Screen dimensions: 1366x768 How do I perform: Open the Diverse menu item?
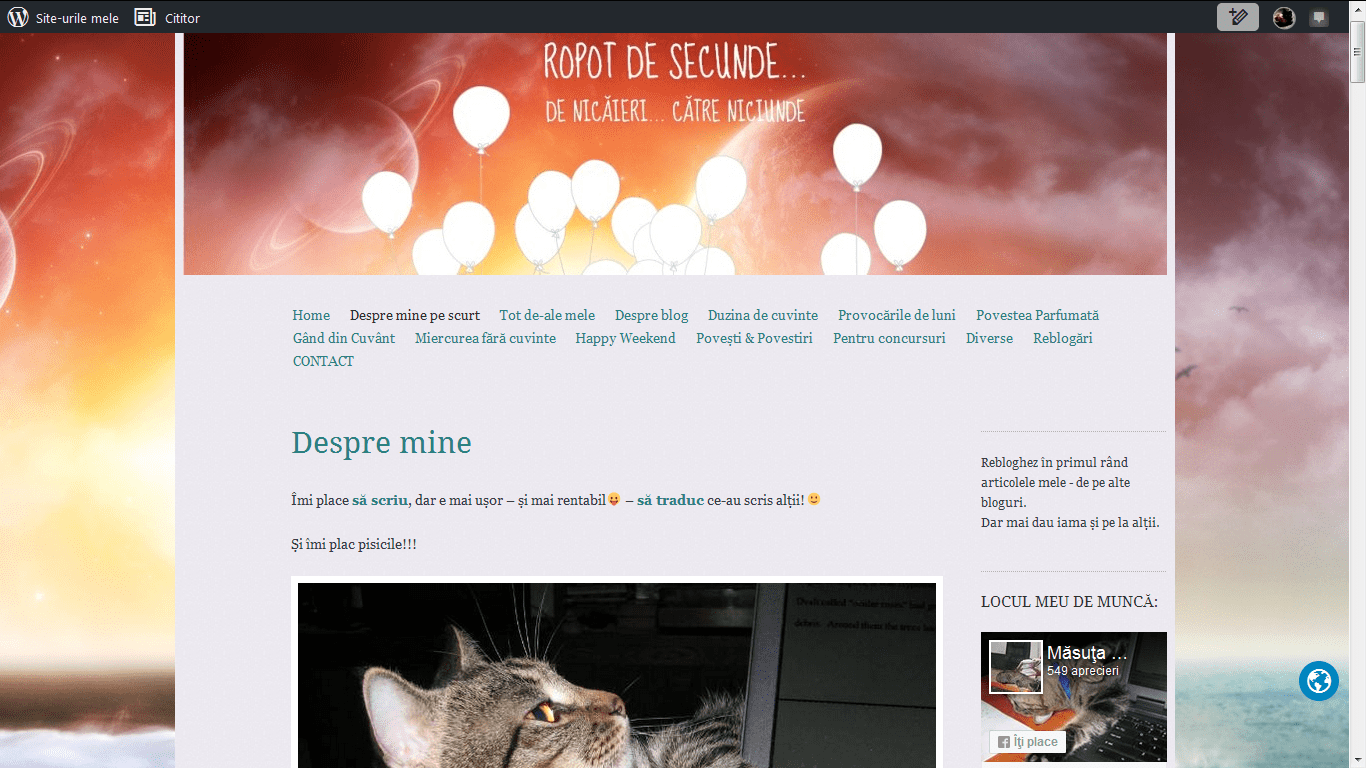coord(989,338)
